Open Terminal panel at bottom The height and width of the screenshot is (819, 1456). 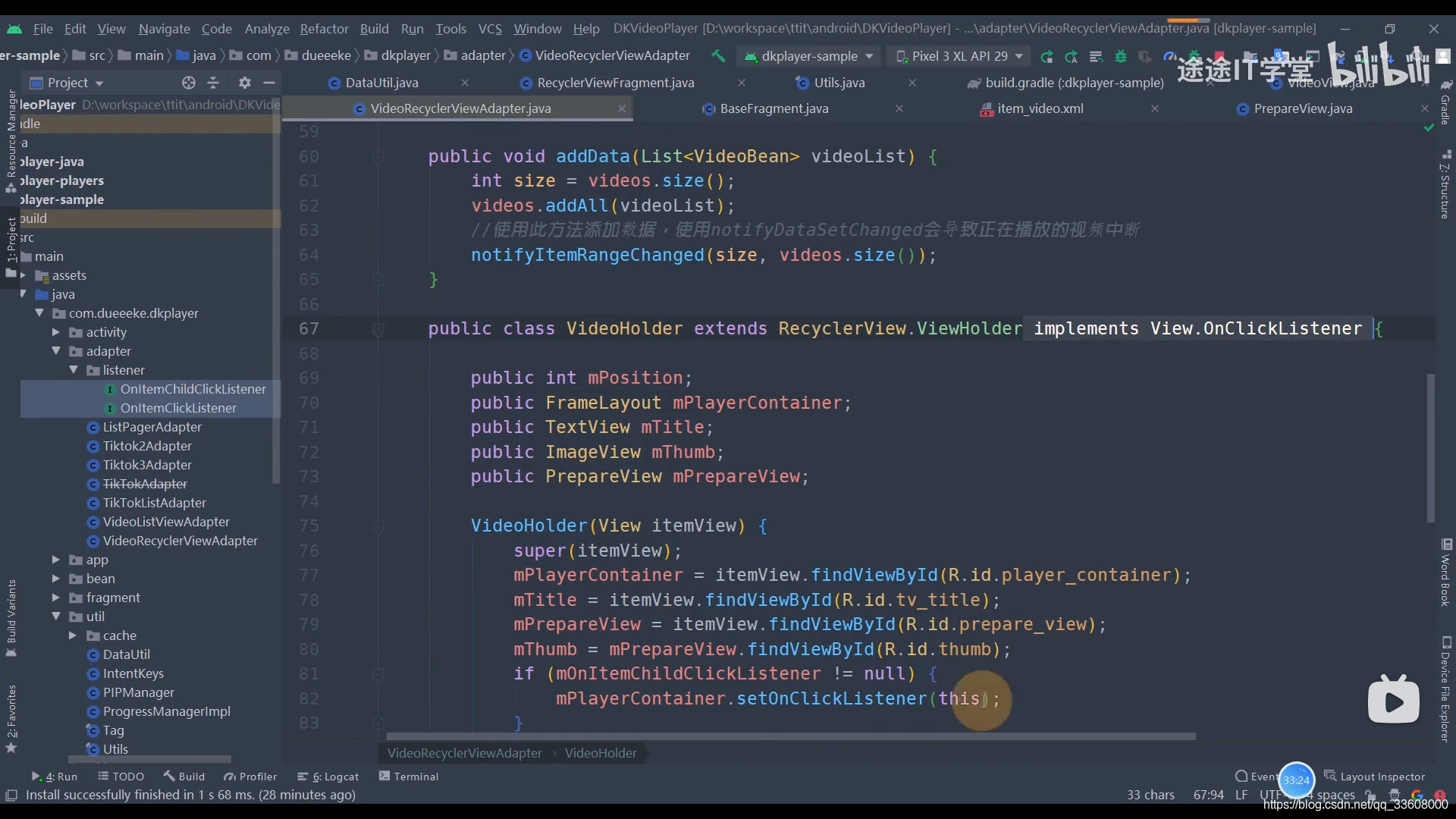(x=417, y=775)
